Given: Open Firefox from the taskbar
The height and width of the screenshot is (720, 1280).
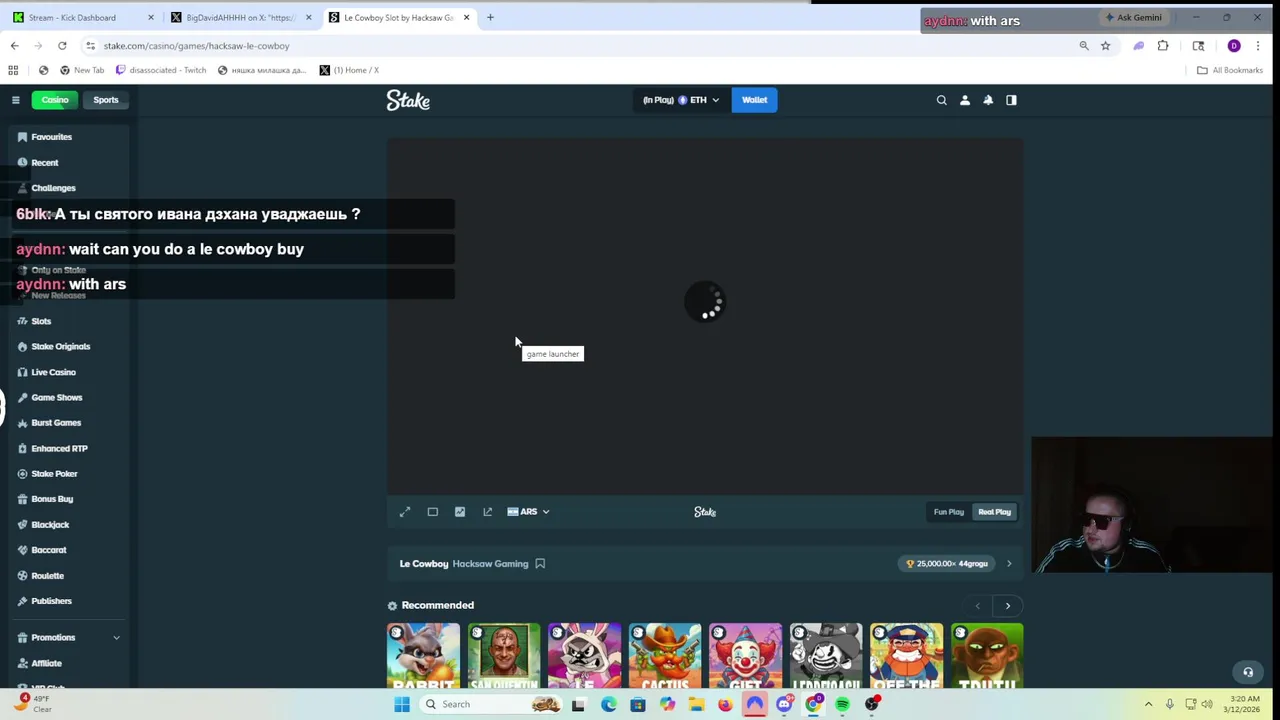Looking at the screenshot, I should point(725,704).
